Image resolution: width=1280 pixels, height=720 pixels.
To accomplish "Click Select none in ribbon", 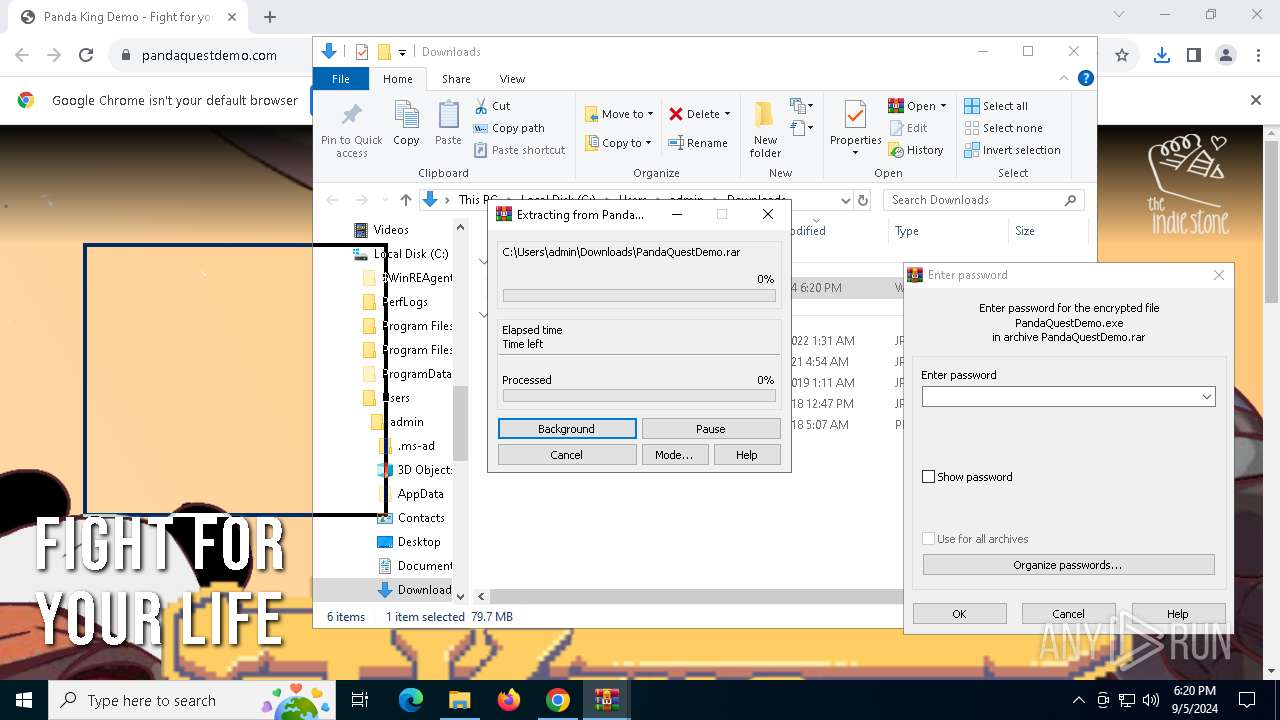I will click(x=1003, y=128).
